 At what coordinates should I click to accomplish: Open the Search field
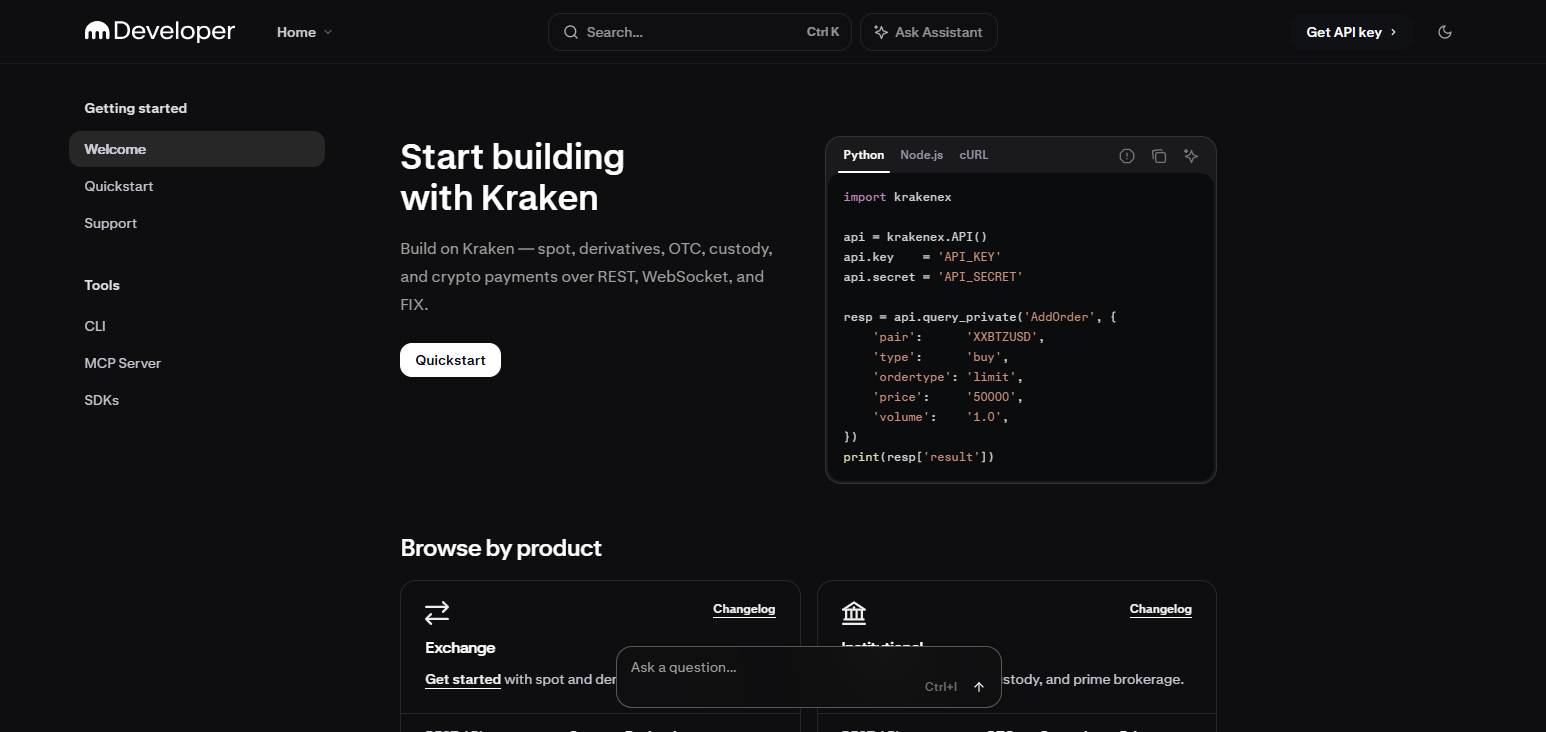pos(700,32)
